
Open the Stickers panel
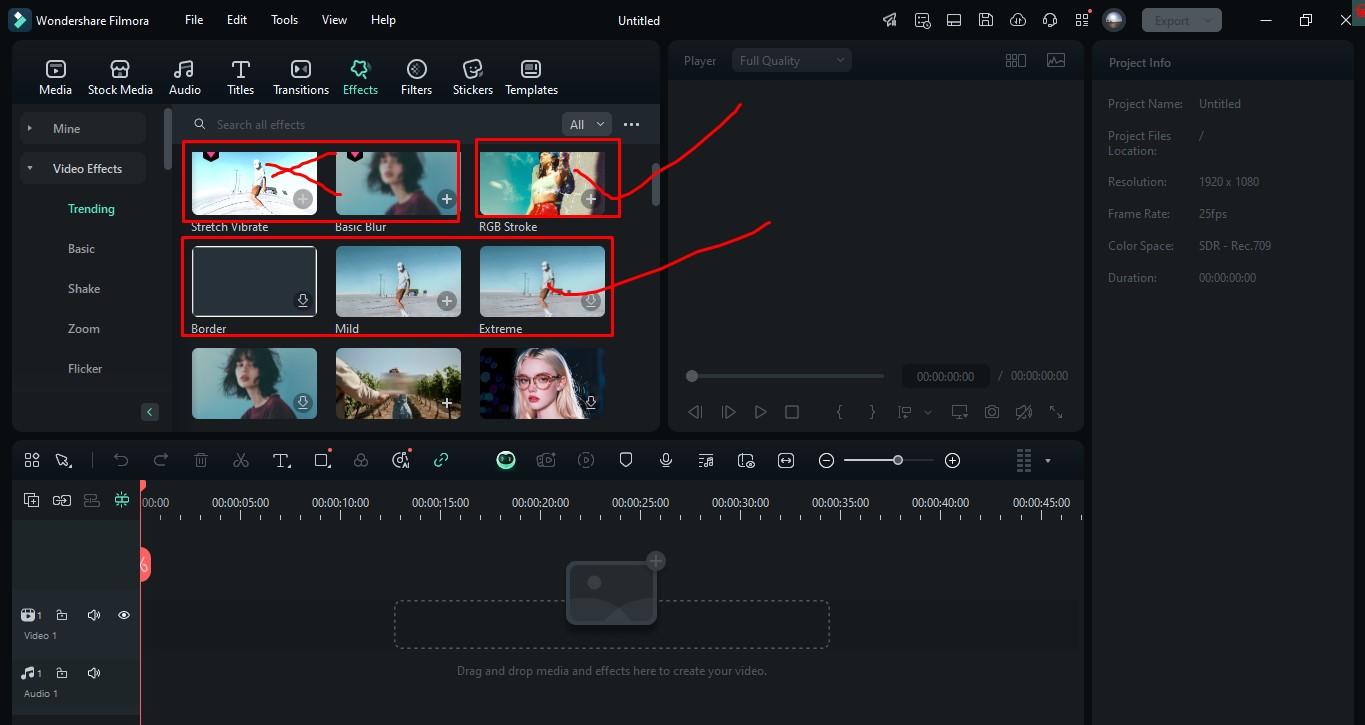(x=472, y=77)
